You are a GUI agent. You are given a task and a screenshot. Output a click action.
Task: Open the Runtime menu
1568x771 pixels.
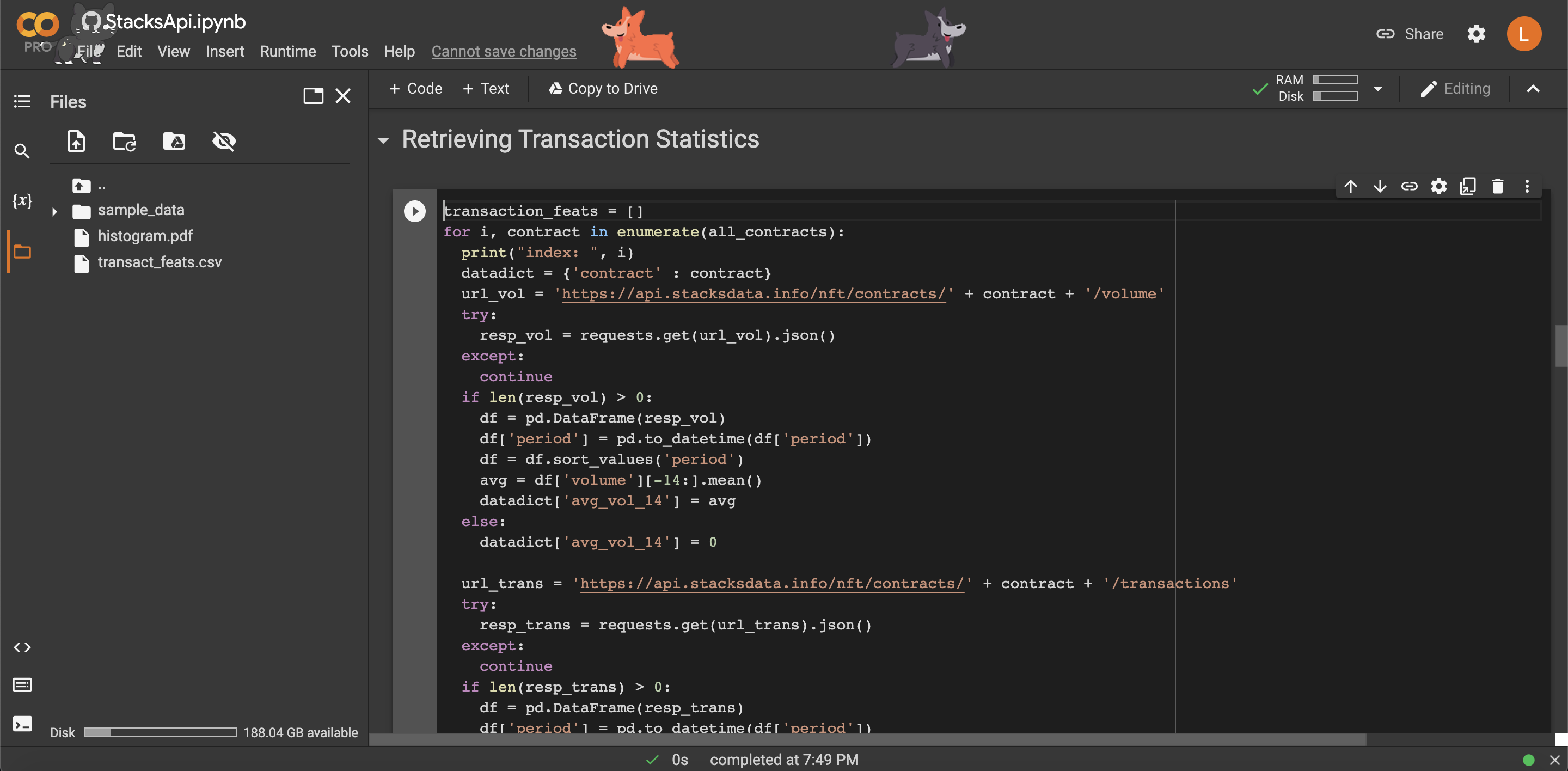pos(287,52)
